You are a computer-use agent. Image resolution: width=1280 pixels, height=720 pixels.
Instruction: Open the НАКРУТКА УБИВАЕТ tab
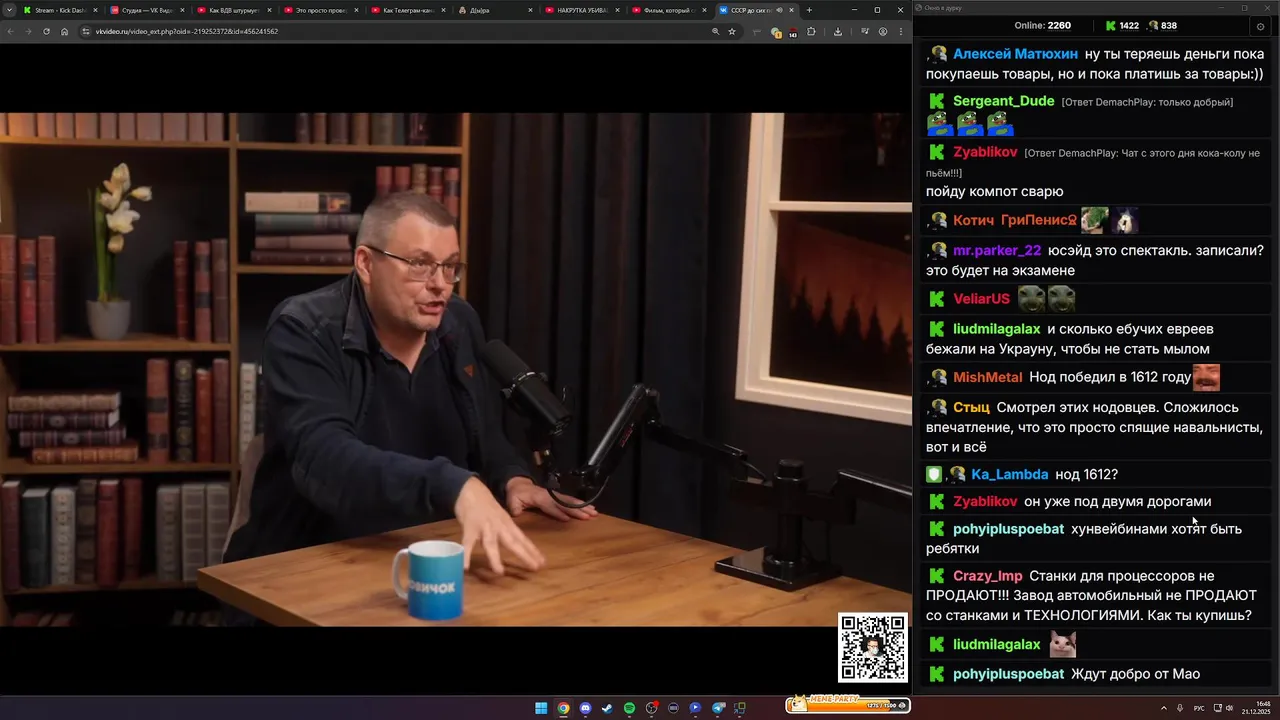tap(580, 10)
